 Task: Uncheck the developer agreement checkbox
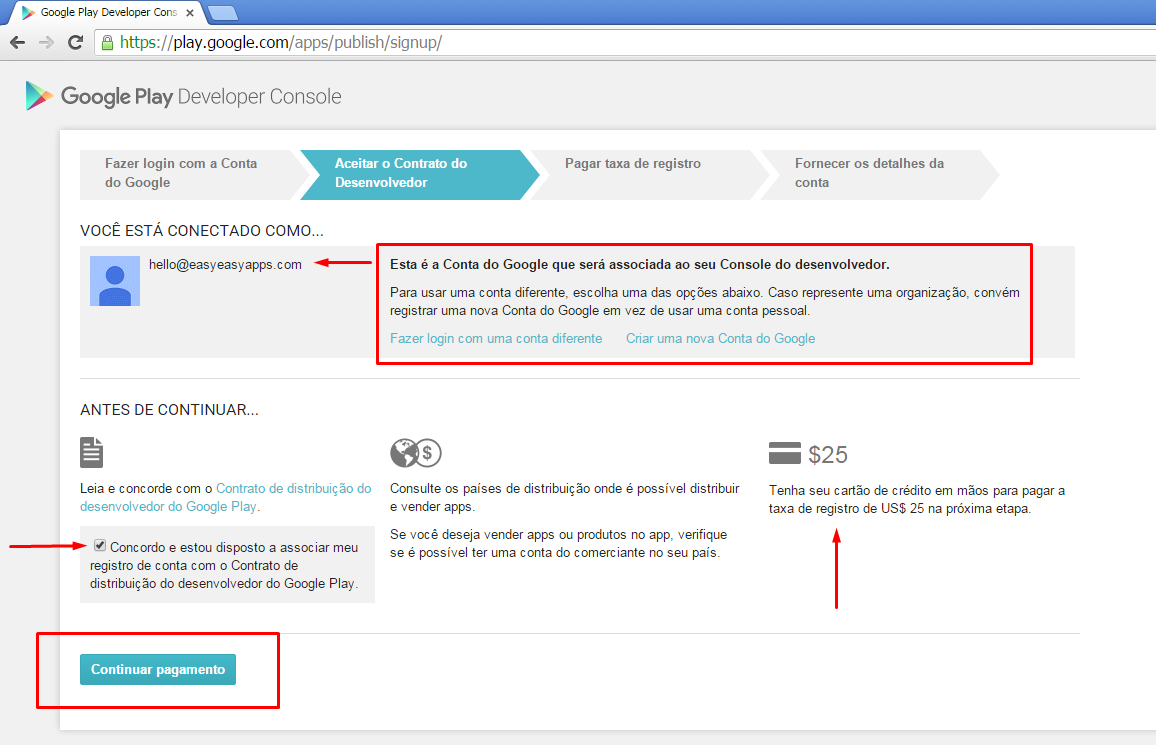100,544
